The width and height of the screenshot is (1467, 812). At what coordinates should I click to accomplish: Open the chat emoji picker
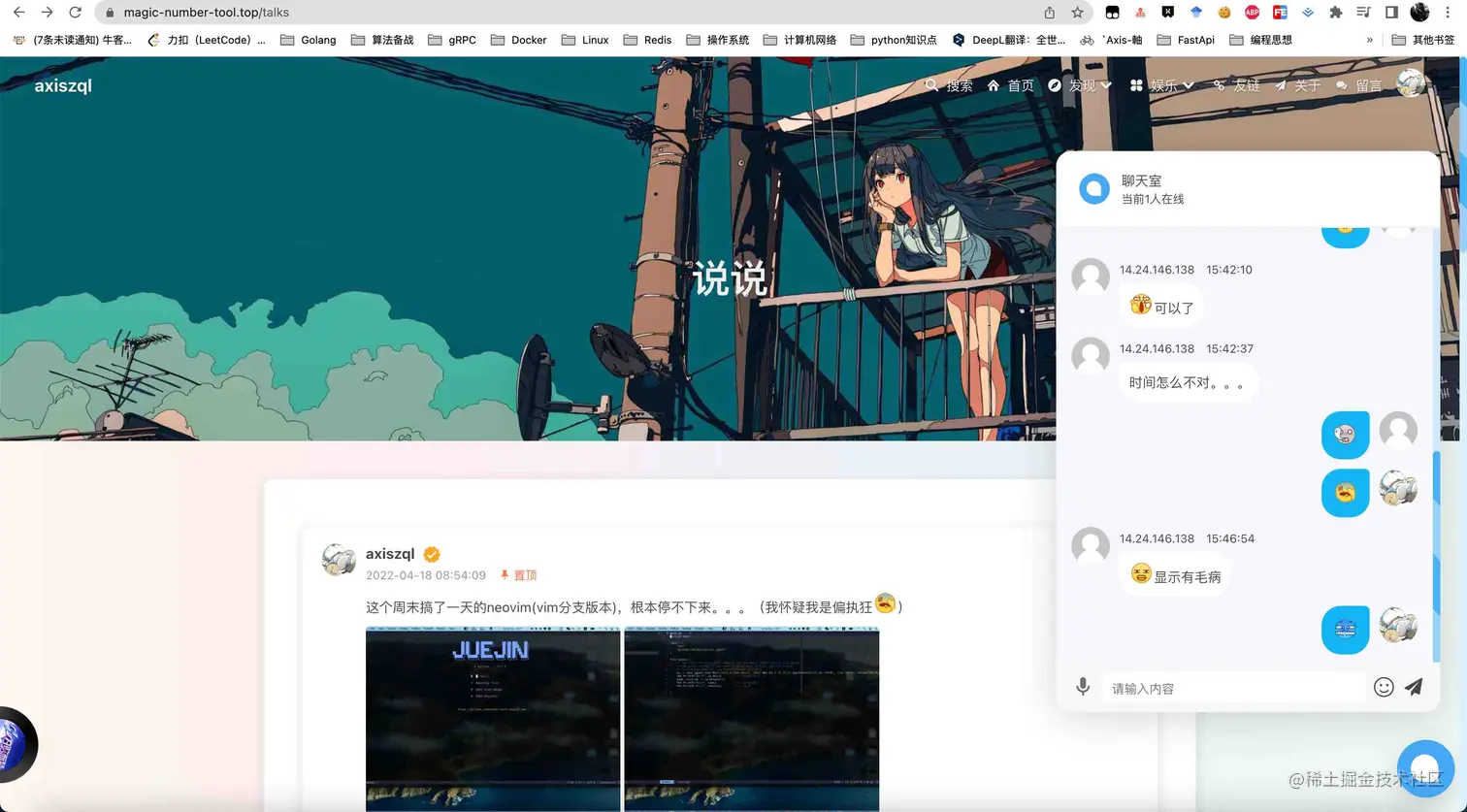pyautogui.click(x=1384, y=687)
